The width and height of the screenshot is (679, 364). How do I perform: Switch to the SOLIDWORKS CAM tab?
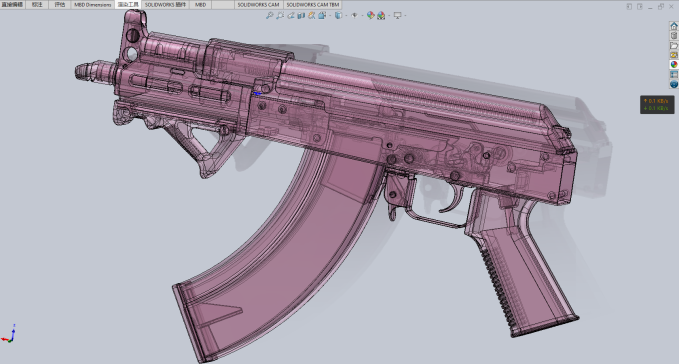(x=258, y=5)
